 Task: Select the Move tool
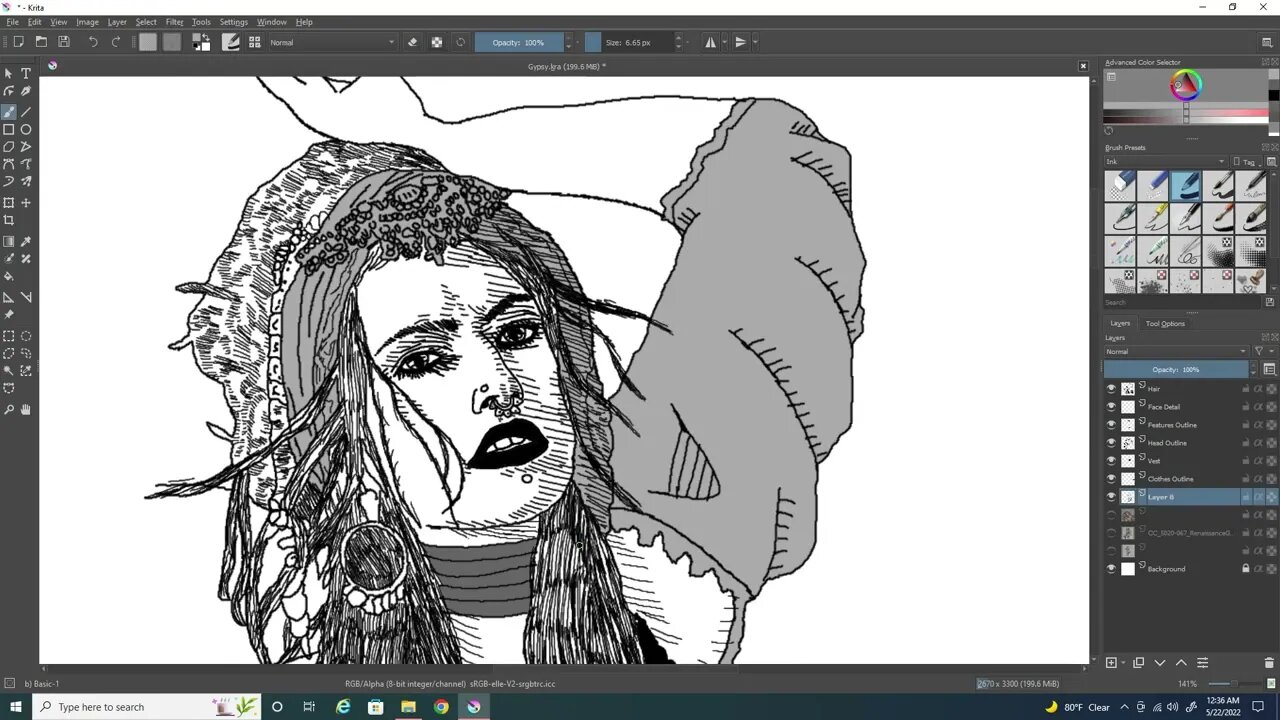pyautogui.click(x=26, y=203)
